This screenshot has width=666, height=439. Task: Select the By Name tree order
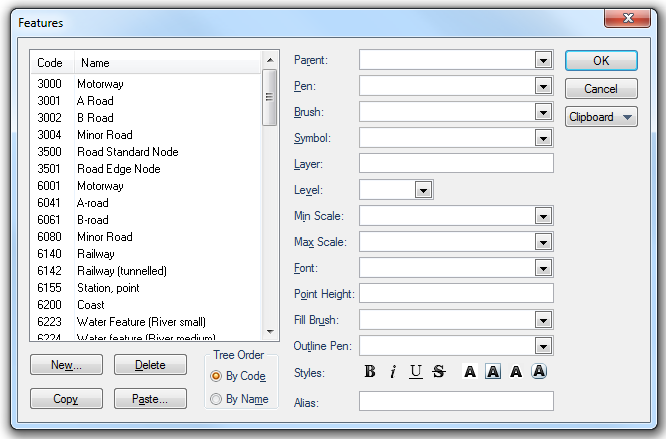pos(216,399)
